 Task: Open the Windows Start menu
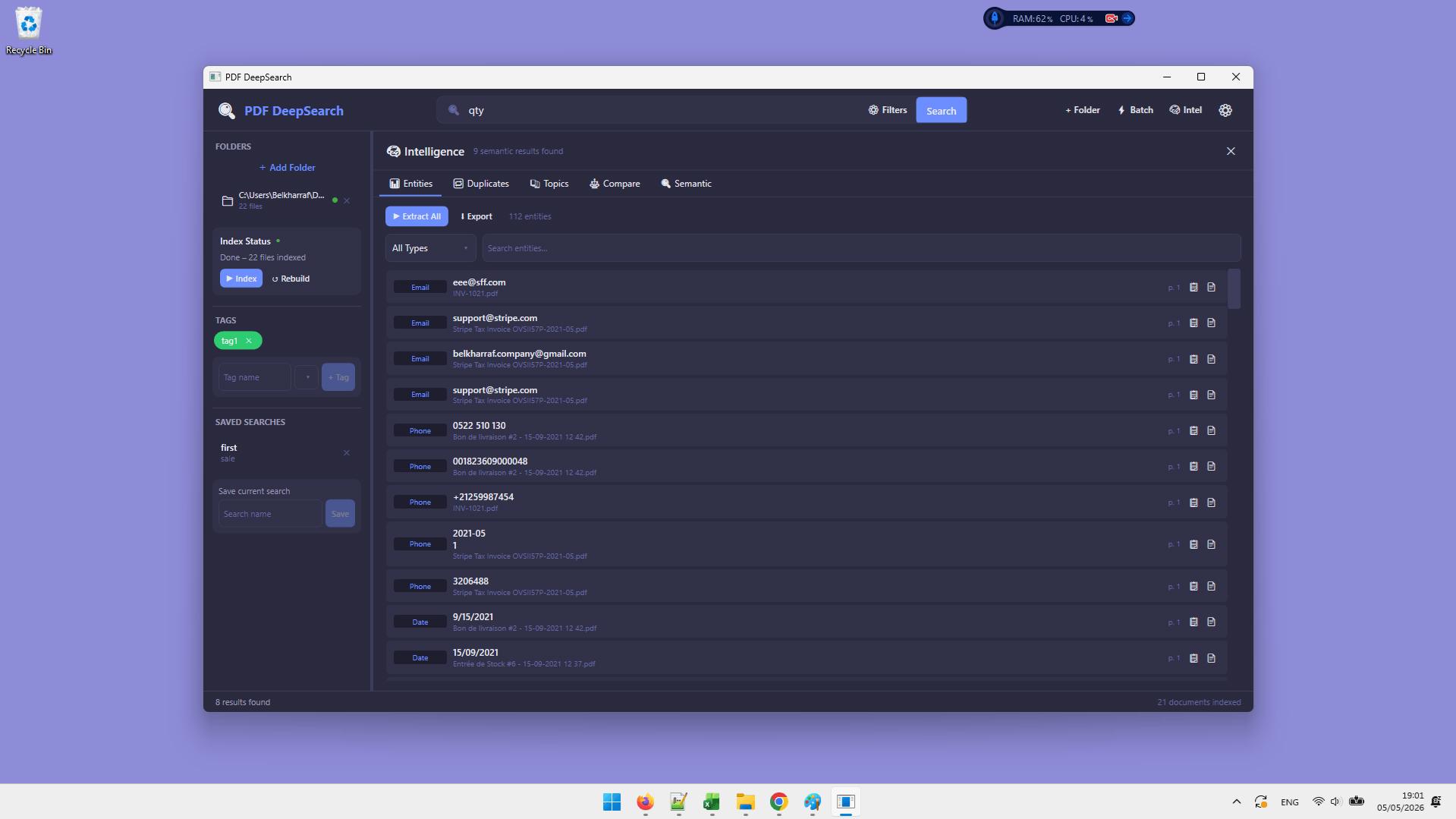coord(612,802)
